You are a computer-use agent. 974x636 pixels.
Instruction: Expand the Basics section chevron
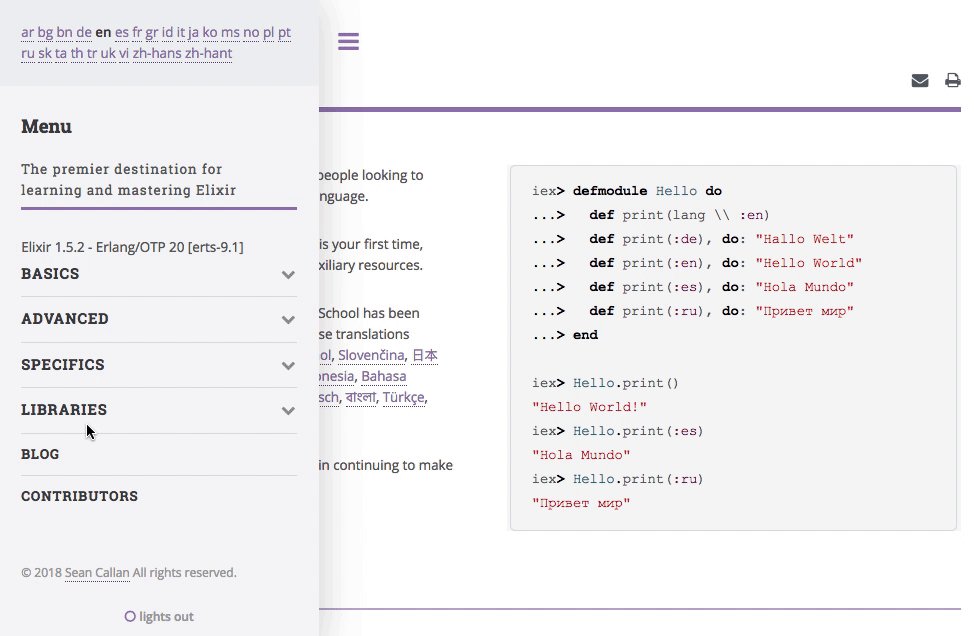tap(288, 275)
